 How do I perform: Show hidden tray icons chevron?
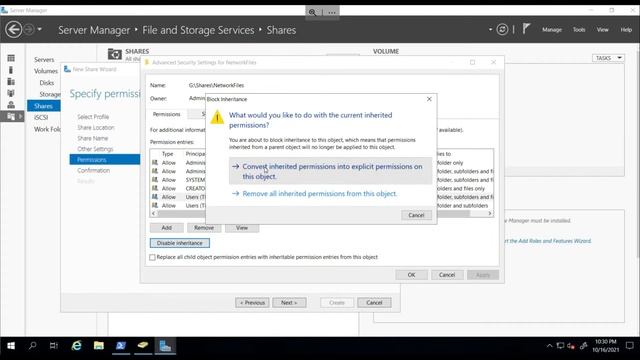click(x=549, y=346)
